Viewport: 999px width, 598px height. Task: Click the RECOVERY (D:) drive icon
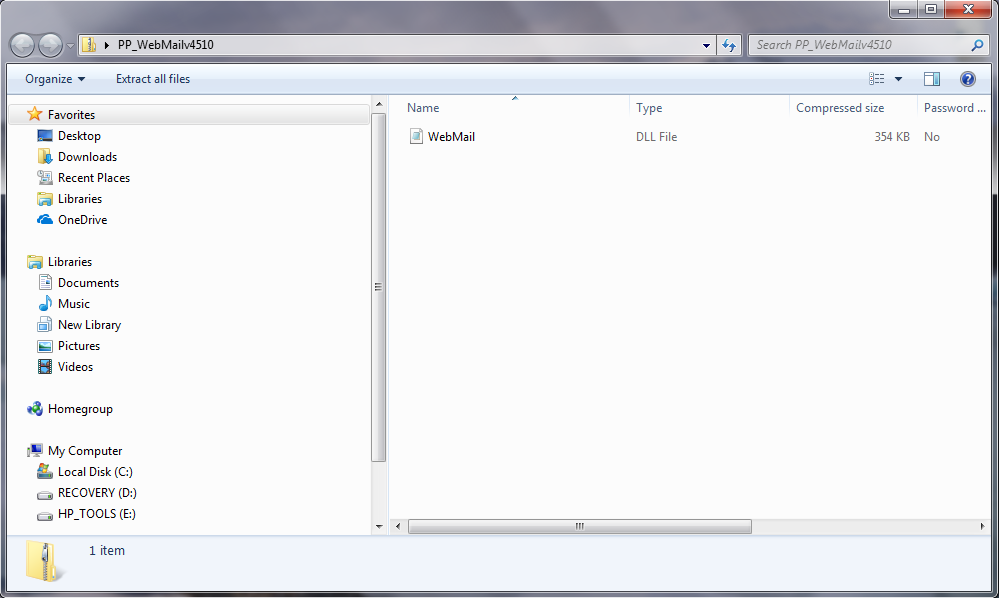(x=45, y=494)
